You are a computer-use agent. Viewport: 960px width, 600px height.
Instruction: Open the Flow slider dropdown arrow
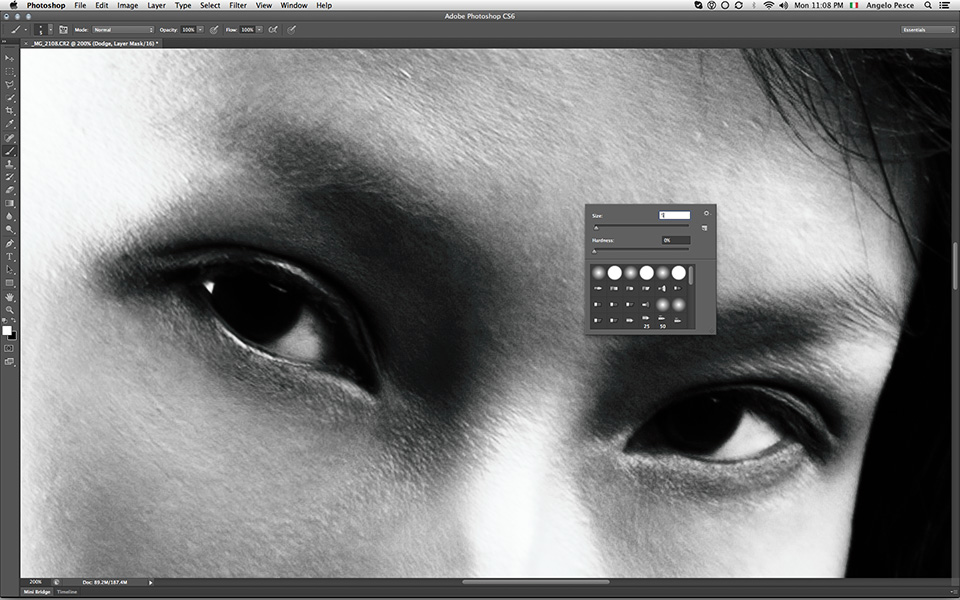[x=260, y=29]
